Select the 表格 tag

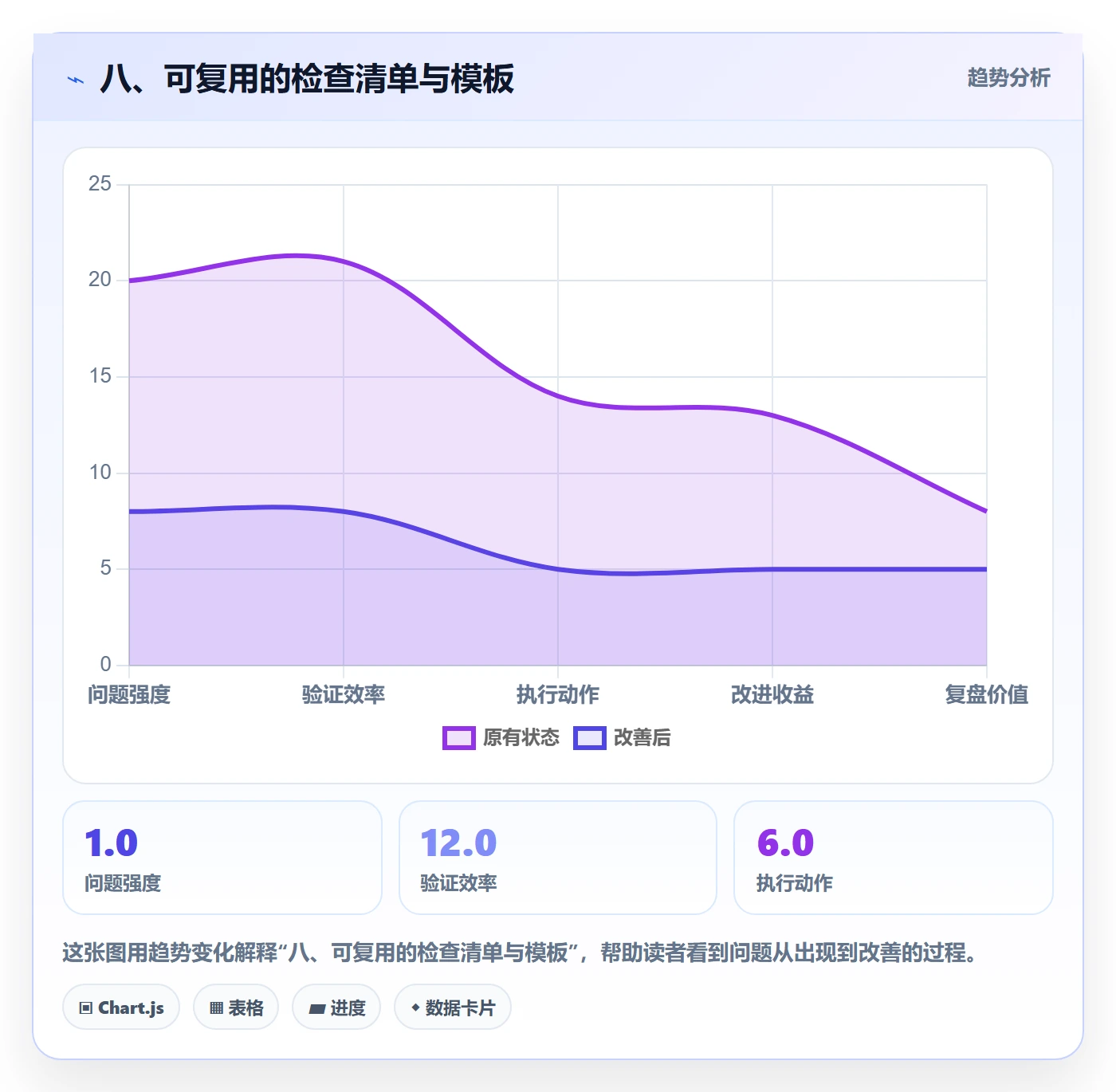point(236,1008)
